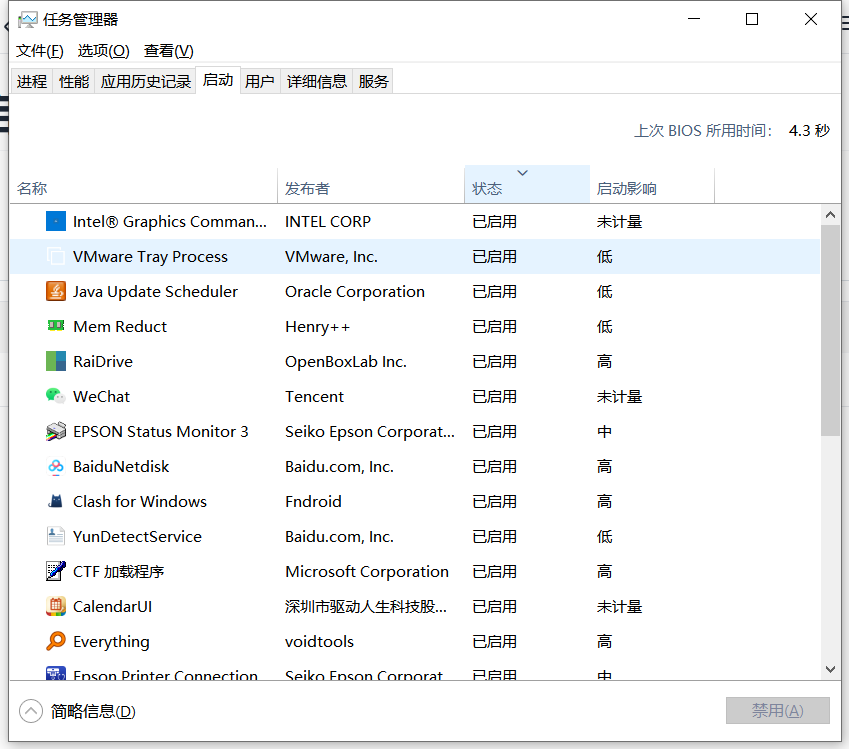Select the WeChat row name
849x749 pixels.
102,396
